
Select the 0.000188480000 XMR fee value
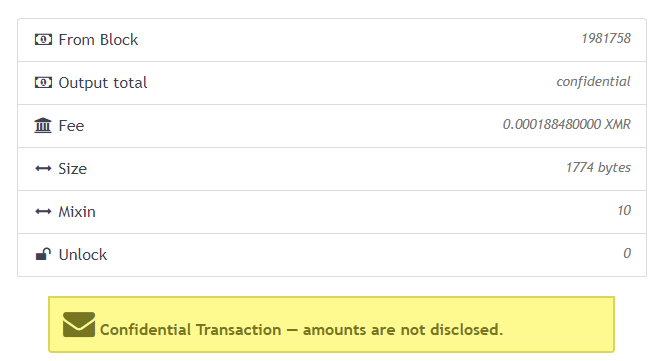point(567,124)
